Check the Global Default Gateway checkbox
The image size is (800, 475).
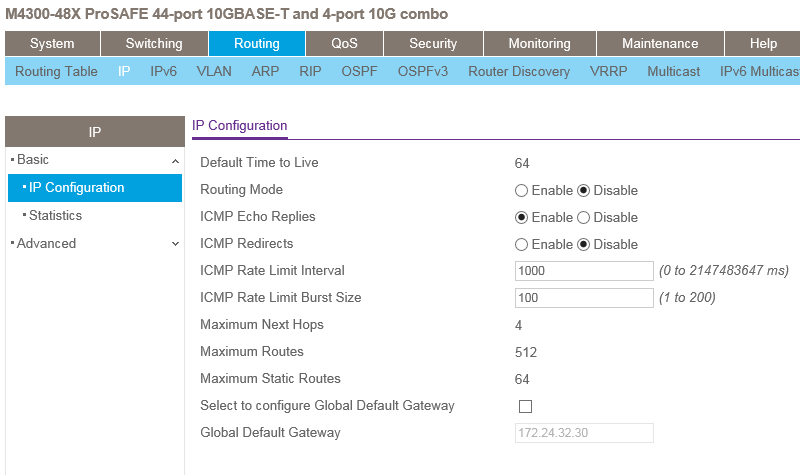point(525,407)
